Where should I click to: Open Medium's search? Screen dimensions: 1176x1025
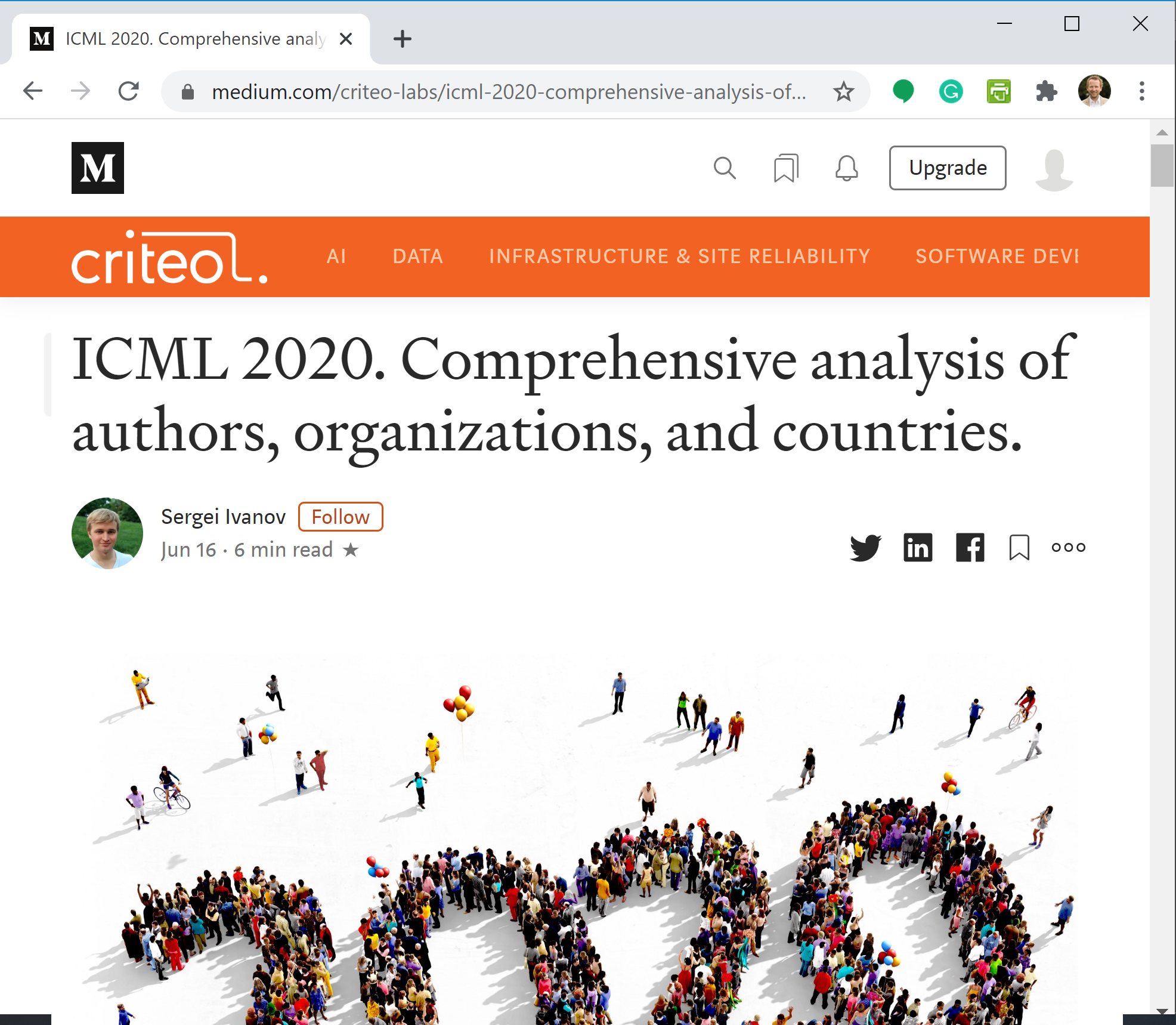pyautogui.click(x=726, y=168)
